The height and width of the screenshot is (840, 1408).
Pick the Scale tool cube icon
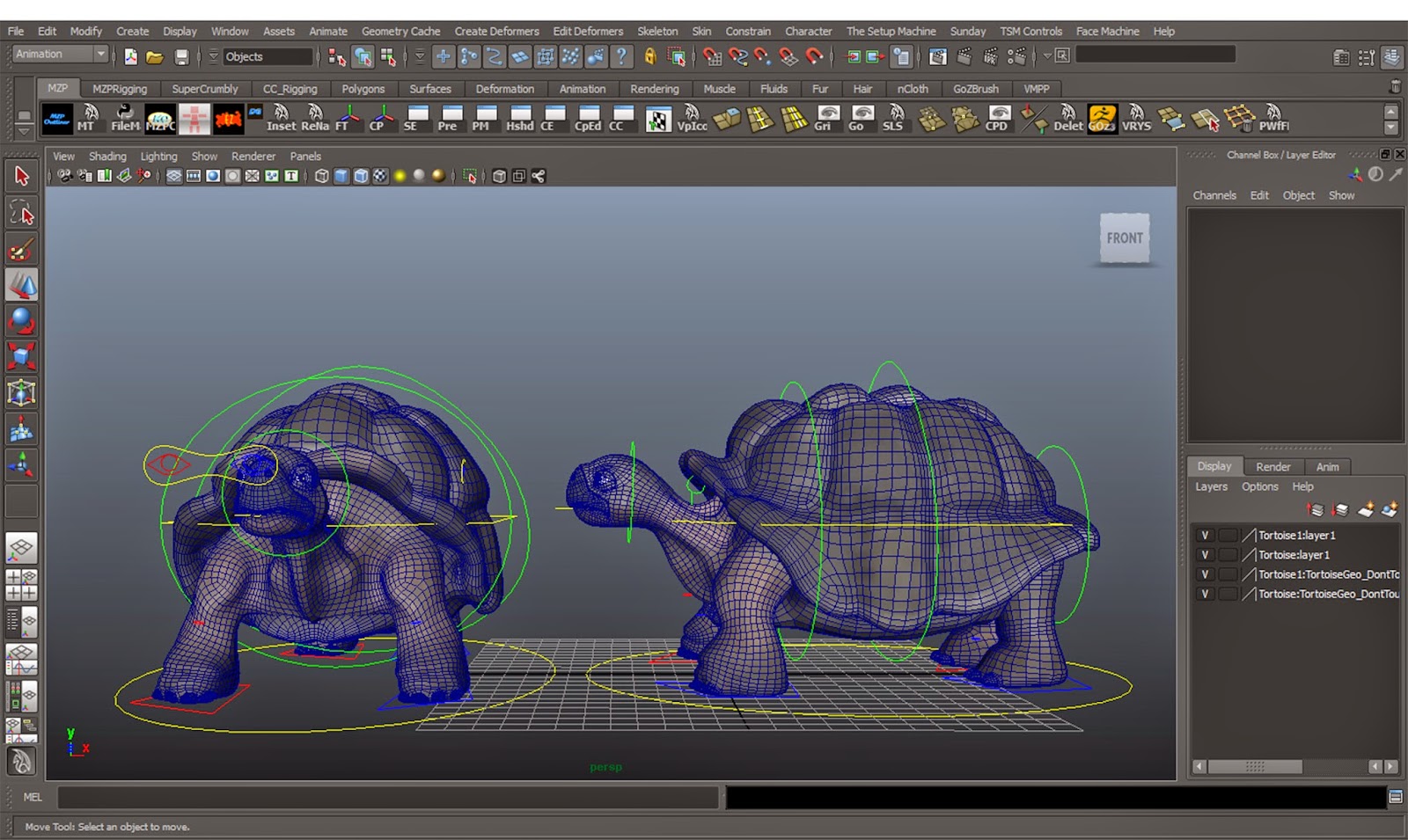point(21,357)
